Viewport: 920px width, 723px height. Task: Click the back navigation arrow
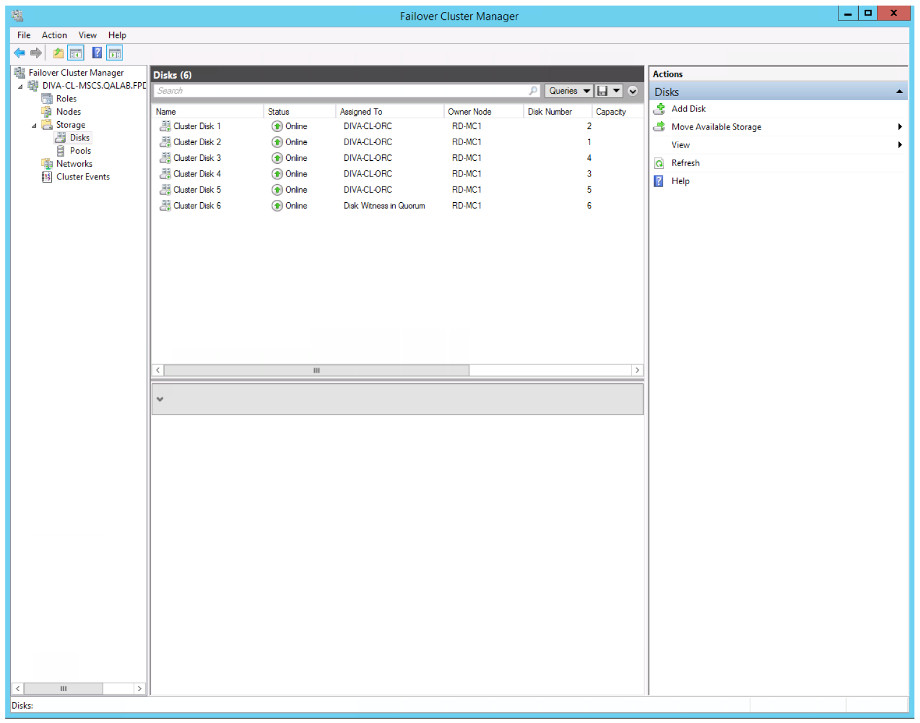(x=19, y=53)
